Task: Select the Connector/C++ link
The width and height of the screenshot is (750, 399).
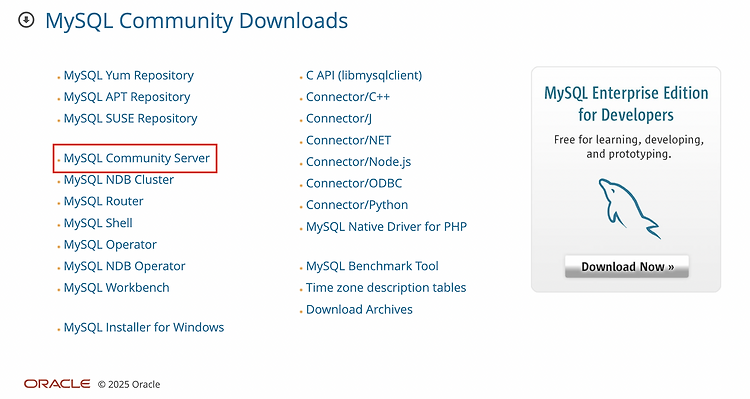Action: point(348,97)
